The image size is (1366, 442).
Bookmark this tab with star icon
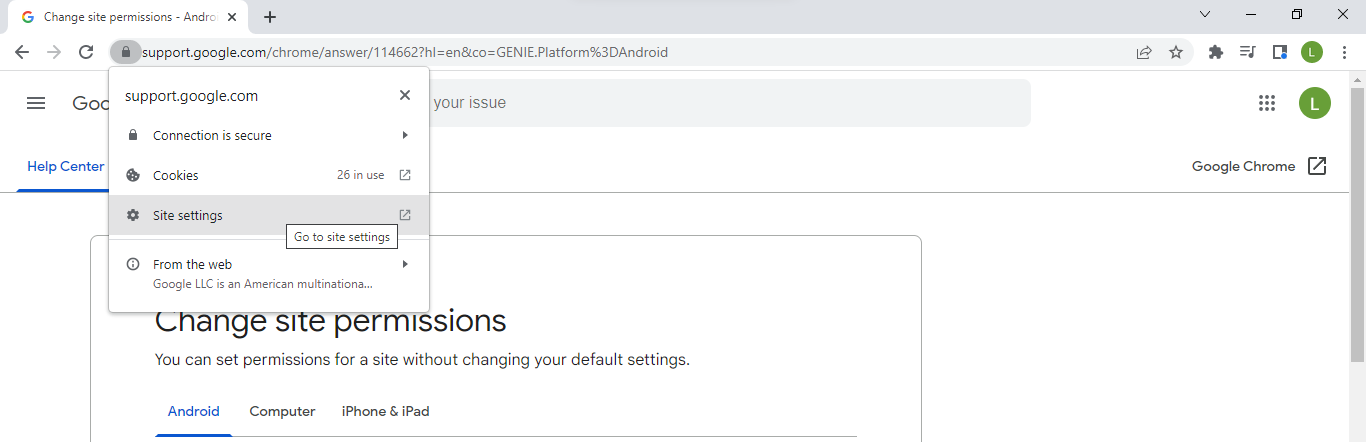(x=1176, y=52)
